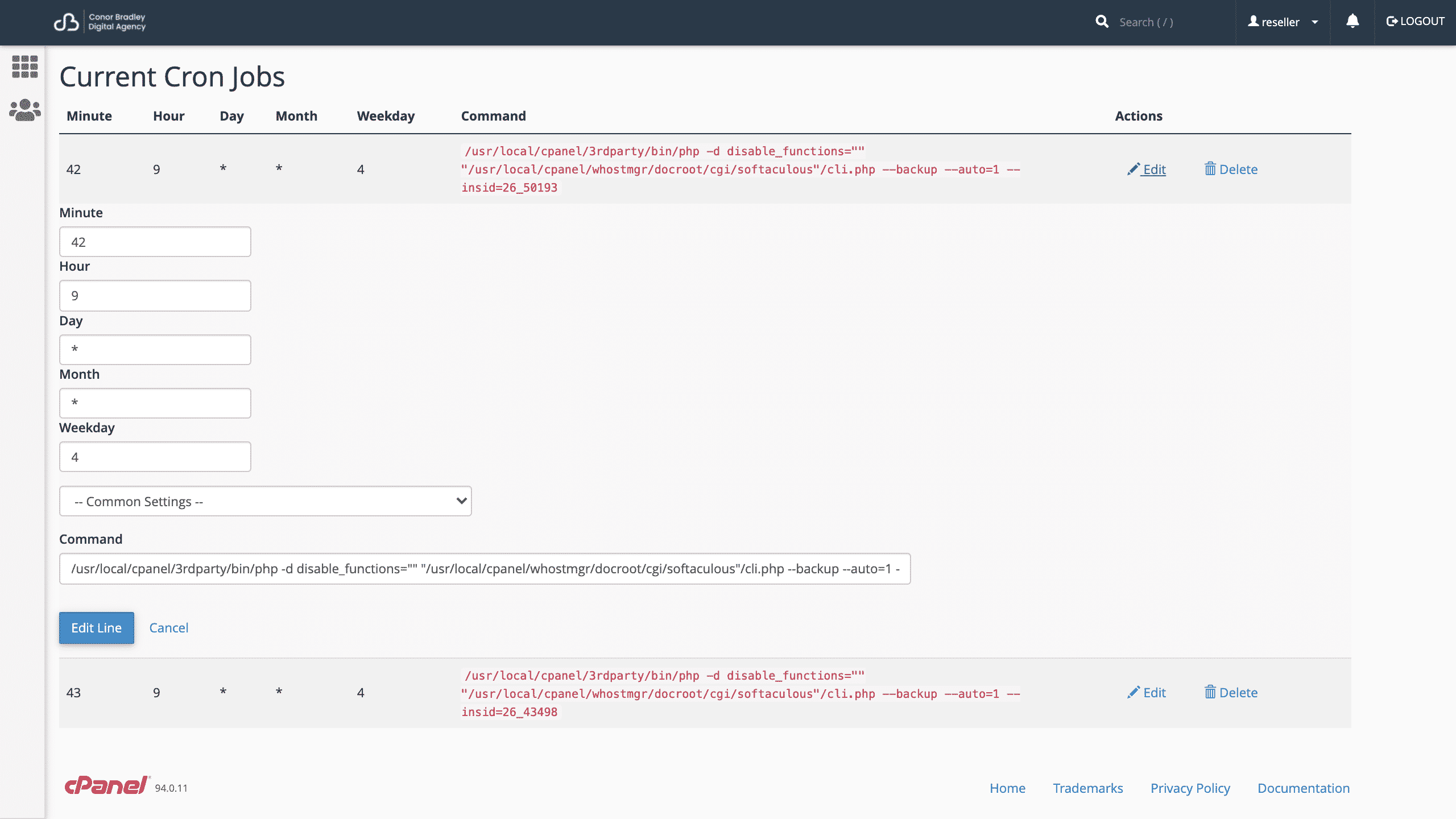Log out using the LOGOUT button
This screenshot has height=819, width=1456.
(x=1415, y=22)
